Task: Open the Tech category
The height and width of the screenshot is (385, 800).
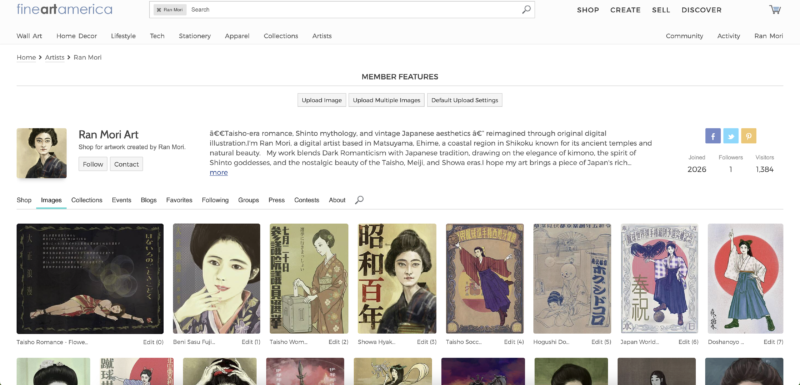Action: tap(157, 36)
